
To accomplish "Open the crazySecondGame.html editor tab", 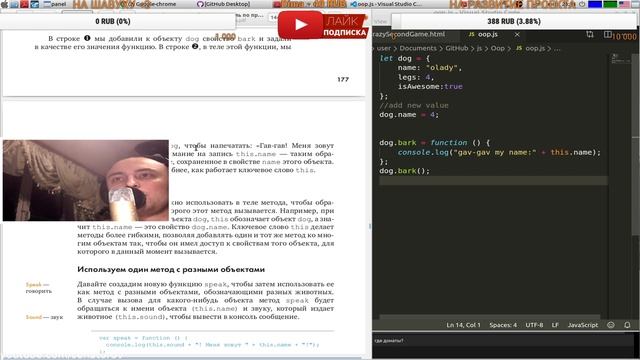I will pos(409,34).
